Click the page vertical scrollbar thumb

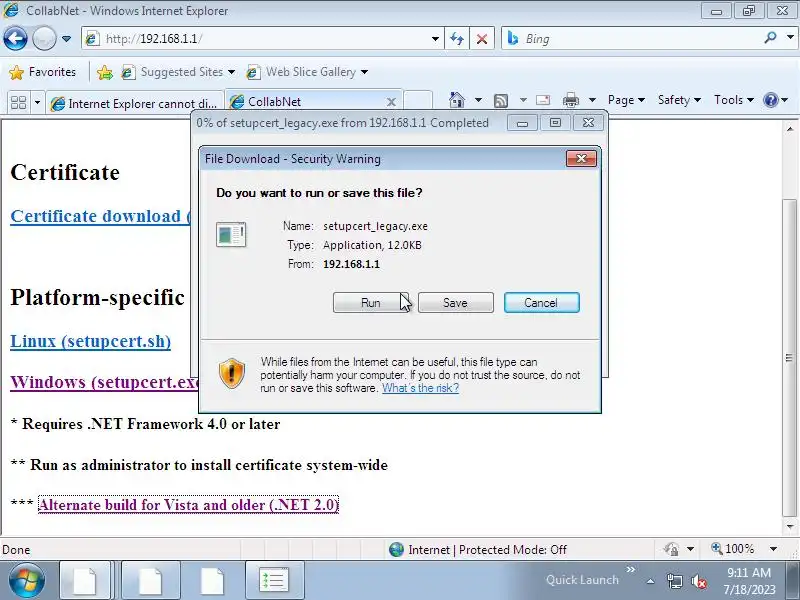pyautogui.click(x=790, y=357)
